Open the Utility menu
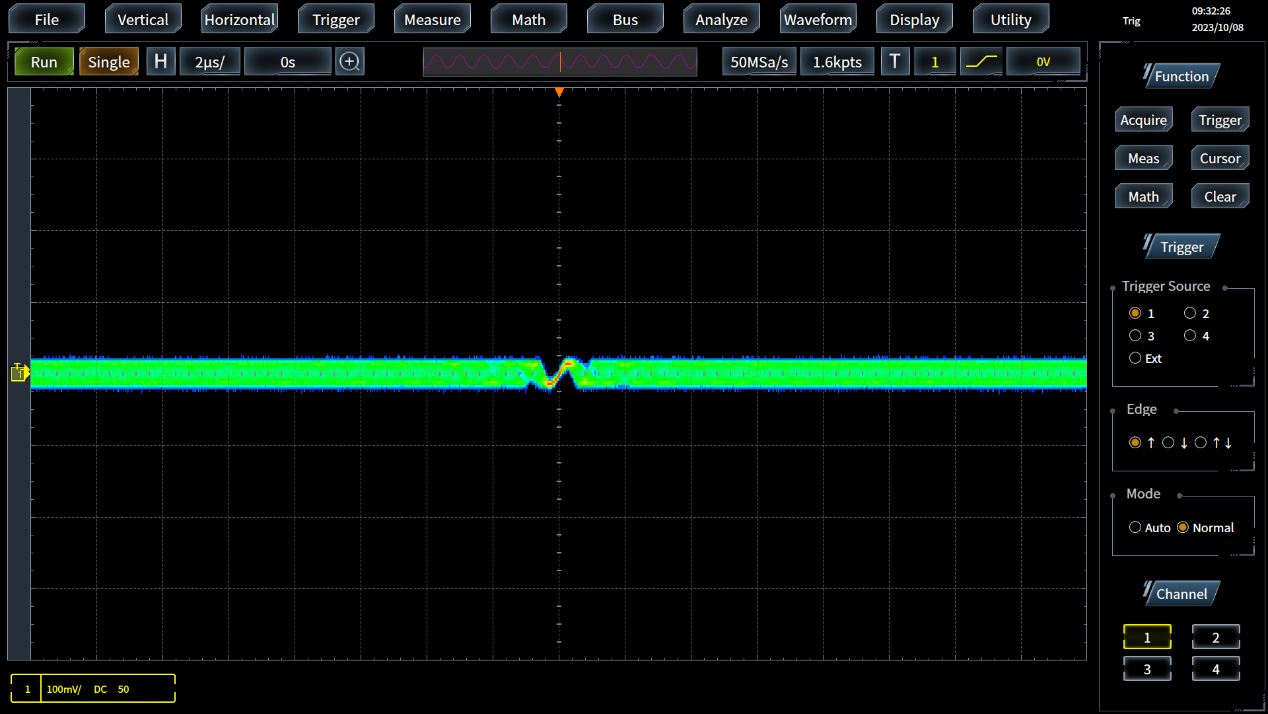The height and width of the screenshot is (714, 1268). click(1010, 20)
